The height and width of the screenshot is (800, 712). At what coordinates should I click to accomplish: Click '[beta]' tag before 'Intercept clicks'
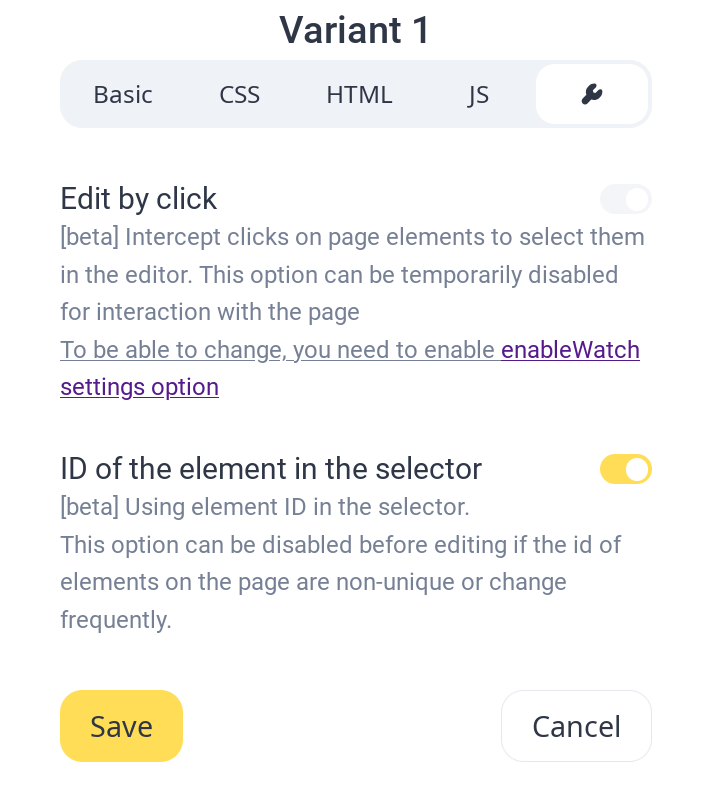(90, 237)
